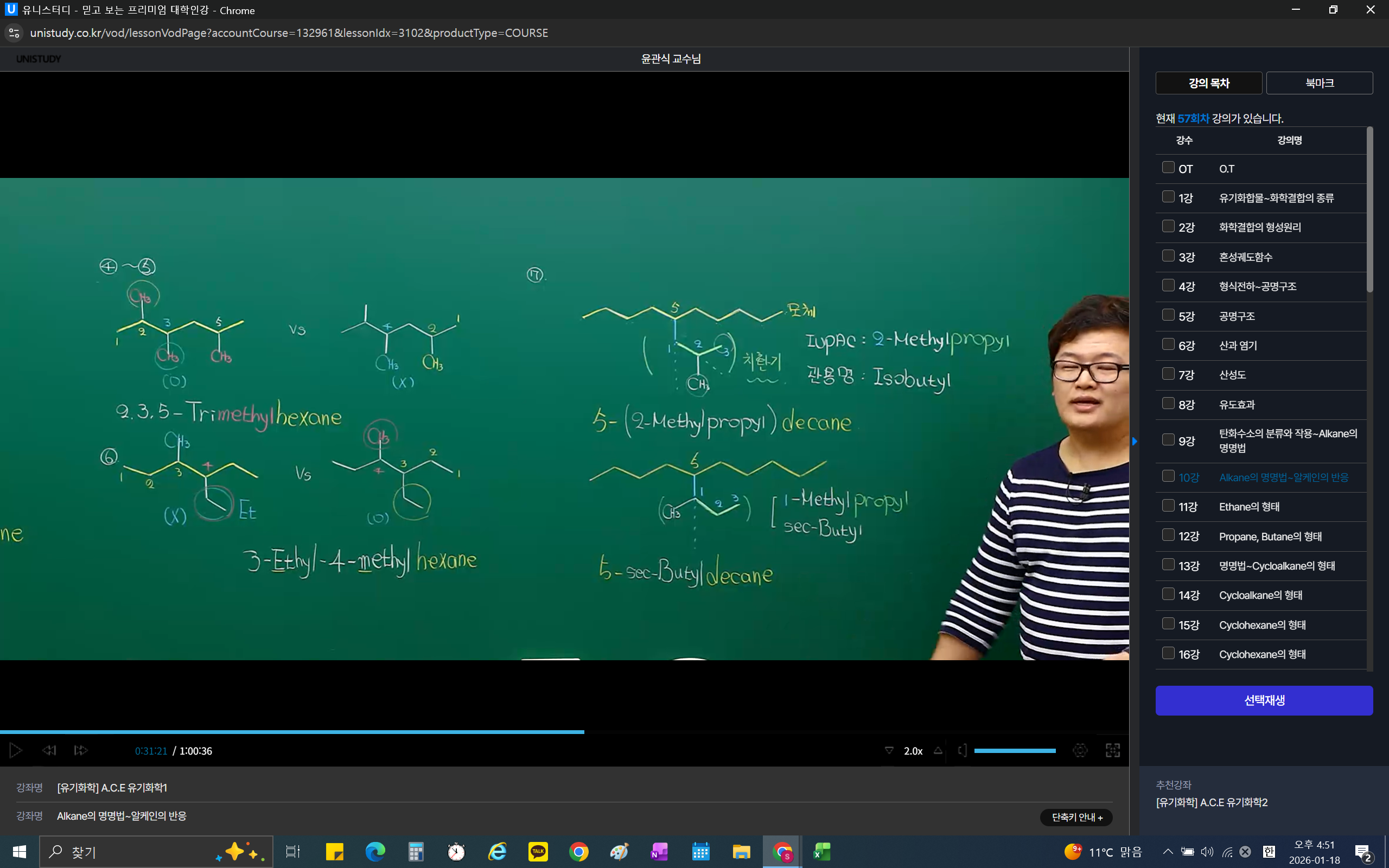This screenshot has height=868, width=1389.
Task: Collapse sidebar with the blue arrow handle
Action: click(x=1134, y=442)
